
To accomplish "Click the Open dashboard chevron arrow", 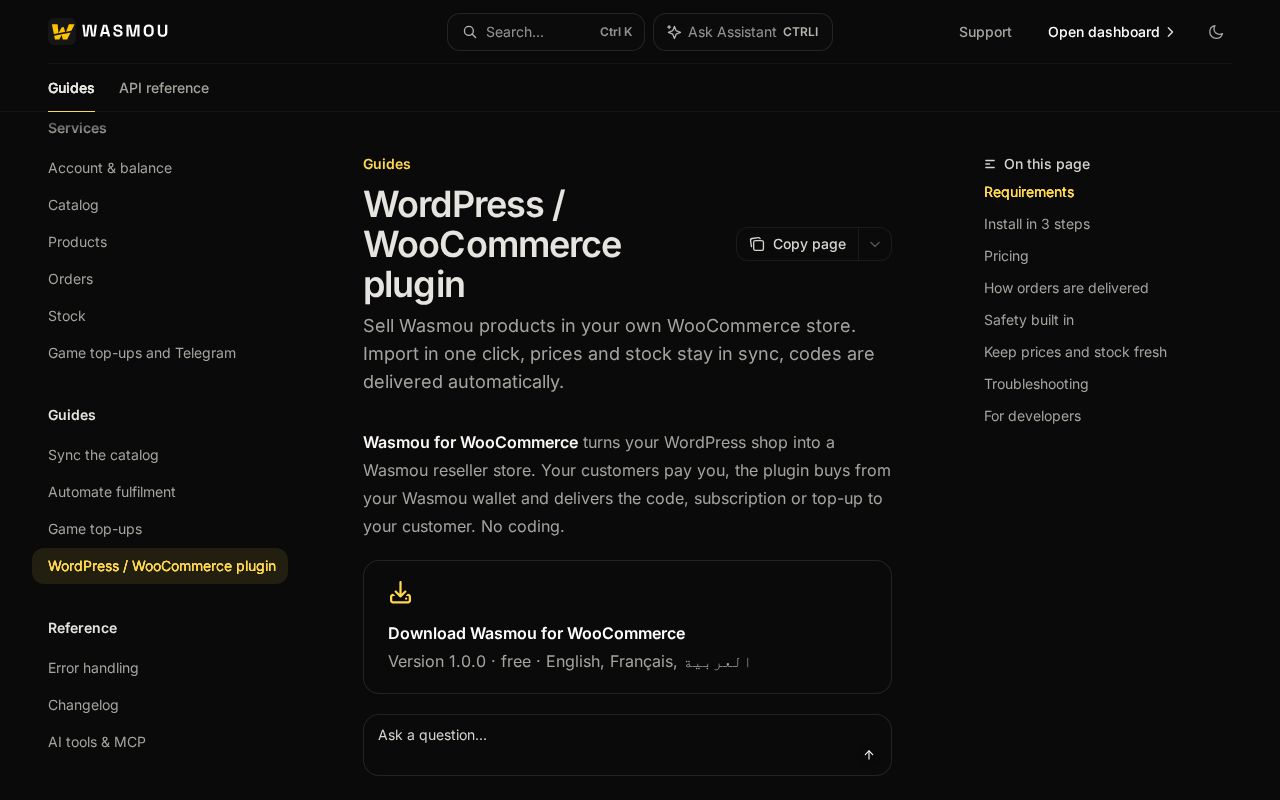I will (x=1171, y=32).
